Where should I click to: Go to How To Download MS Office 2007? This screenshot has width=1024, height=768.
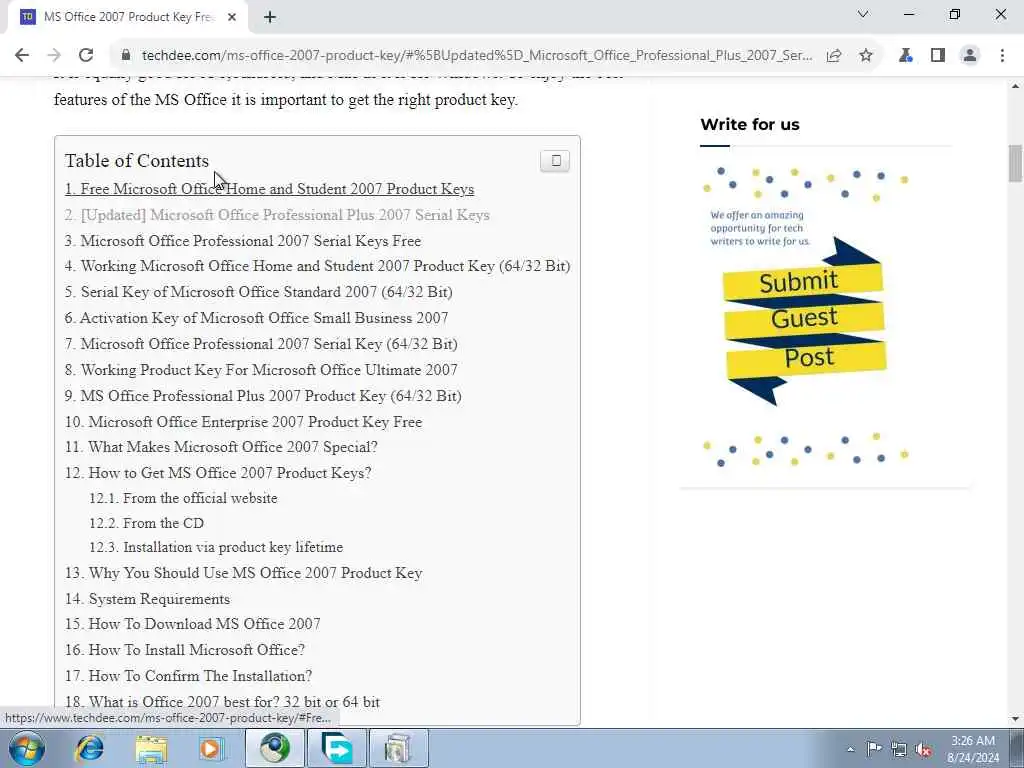tap(193, 624)
